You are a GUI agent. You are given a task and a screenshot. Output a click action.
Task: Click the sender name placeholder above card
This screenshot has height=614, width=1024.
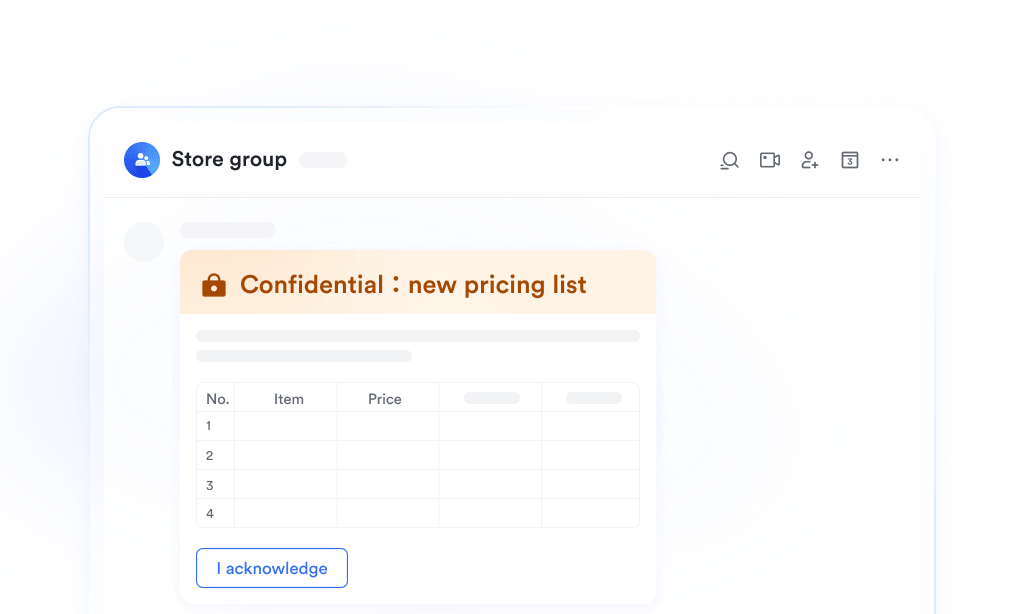click(228, 230)
